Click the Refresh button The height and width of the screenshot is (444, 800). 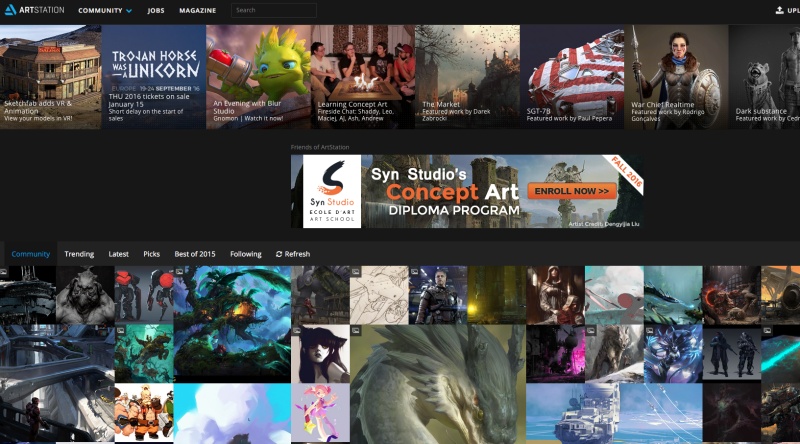[293, 254]
